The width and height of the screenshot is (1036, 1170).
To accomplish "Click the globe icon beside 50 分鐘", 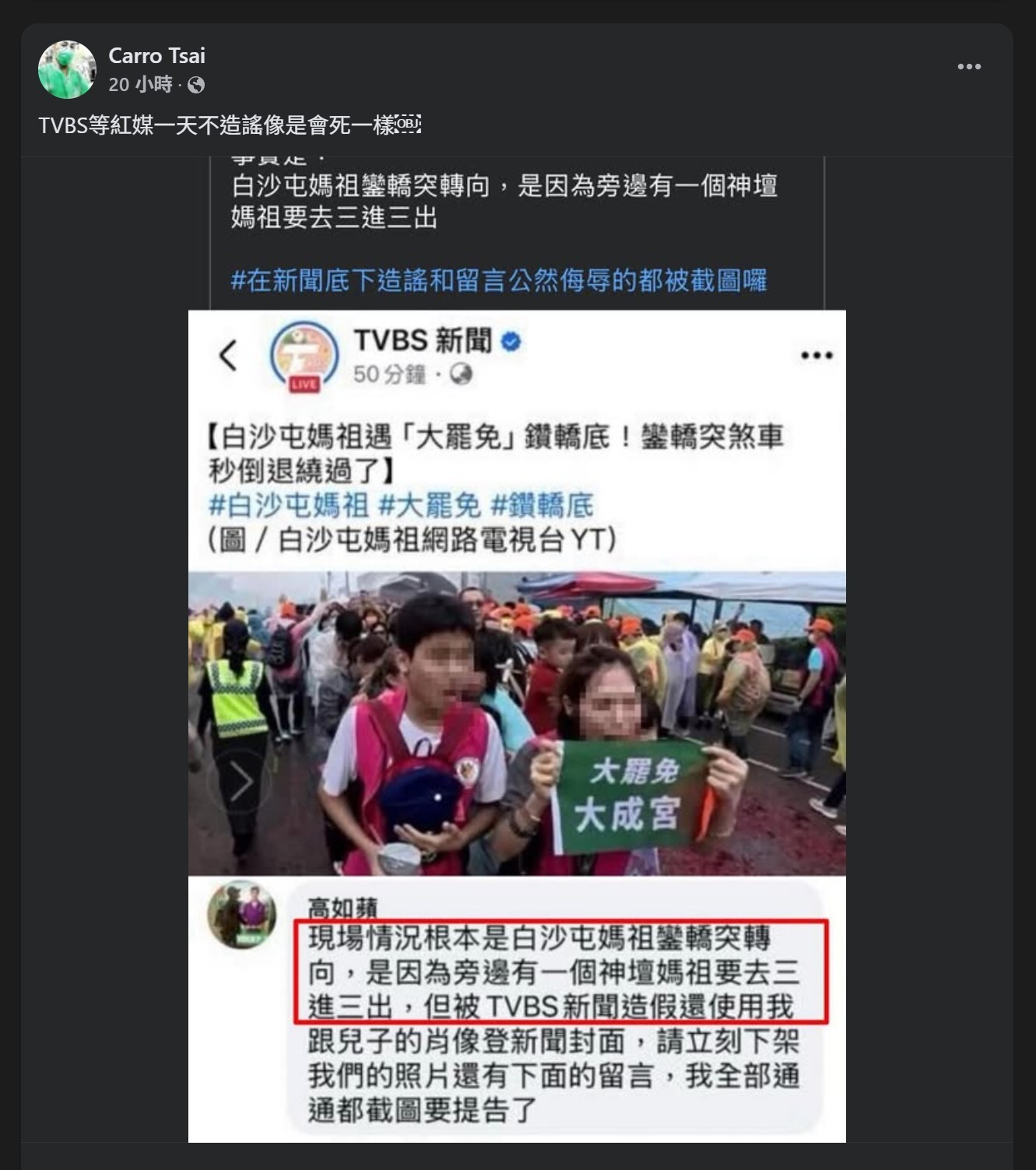I will [x=461, y=374].
